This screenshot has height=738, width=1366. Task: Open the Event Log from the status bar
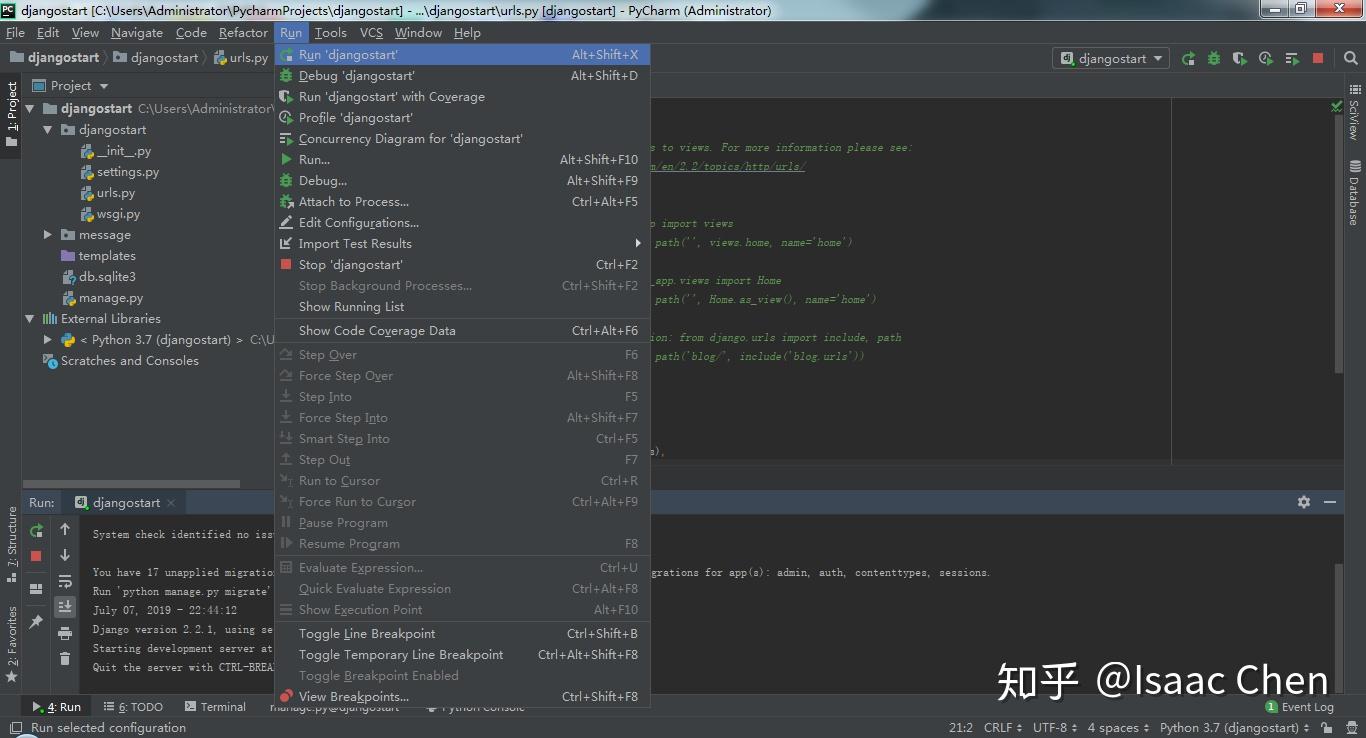[1300, 706]
